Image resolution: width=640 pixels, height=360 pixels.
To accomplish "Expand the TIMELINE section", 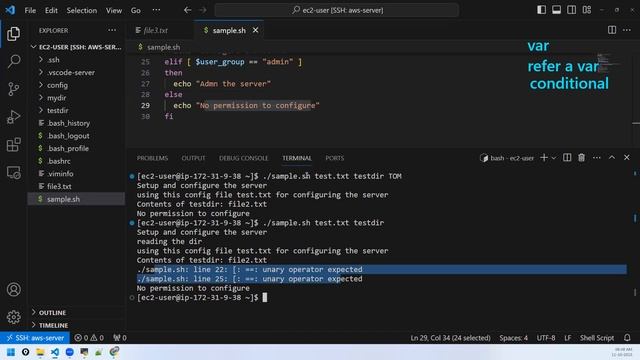I will click(76, 325).
